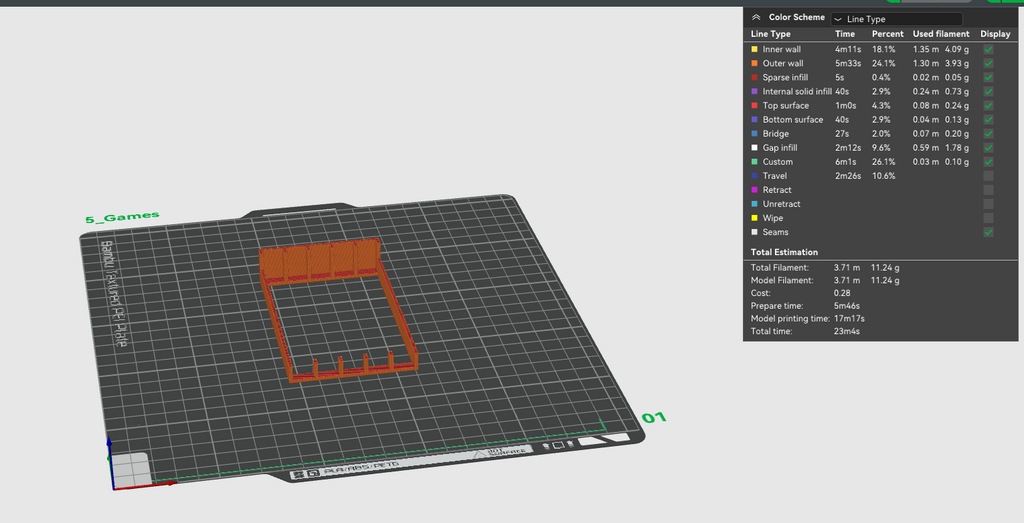Click the Gap infill legend entry
Image resolution: width=1024 pixels, height=523 pixels.
coord(780,148)
